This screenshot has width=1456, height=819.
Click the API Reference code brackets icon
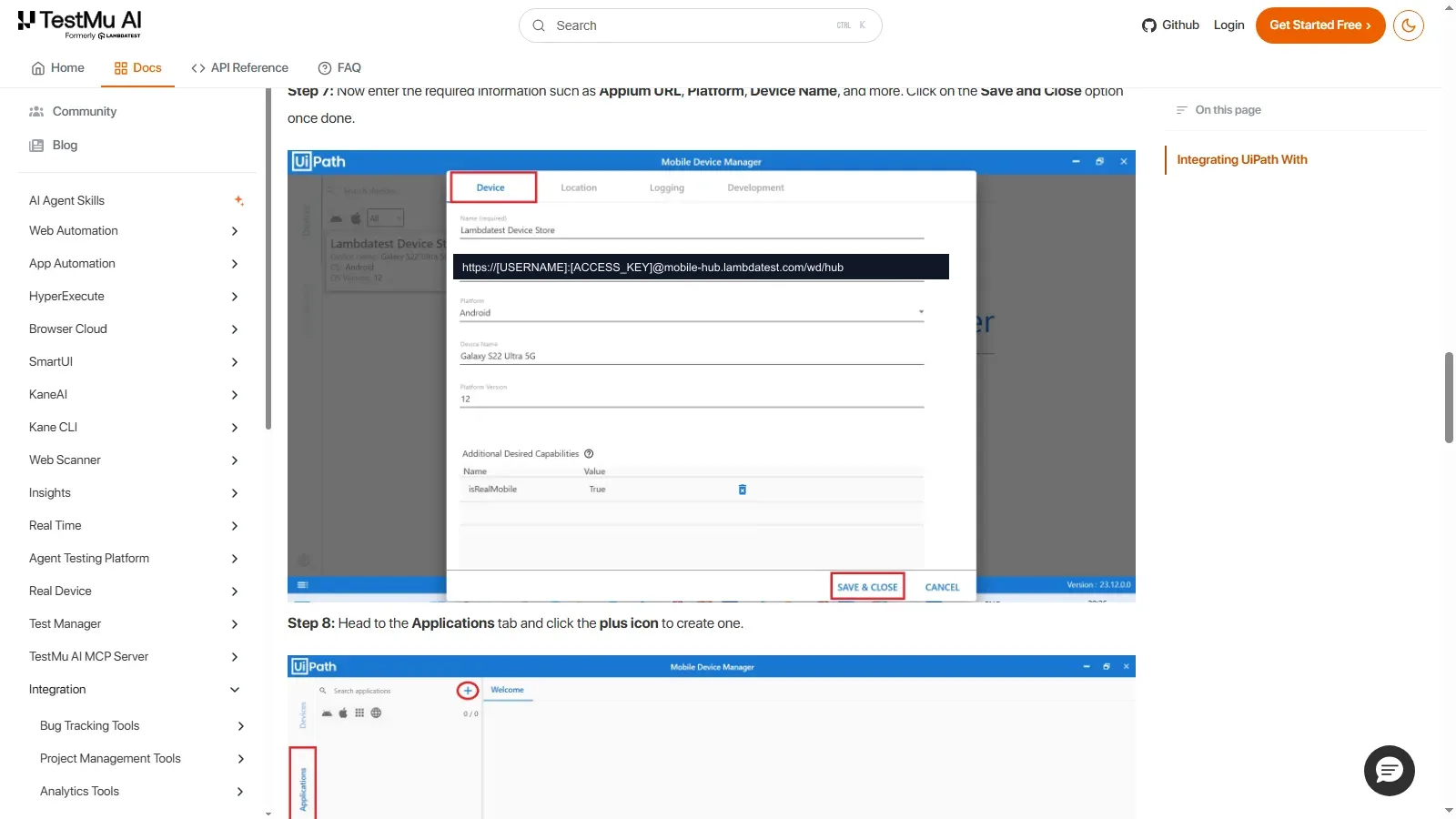coord(198,68)
